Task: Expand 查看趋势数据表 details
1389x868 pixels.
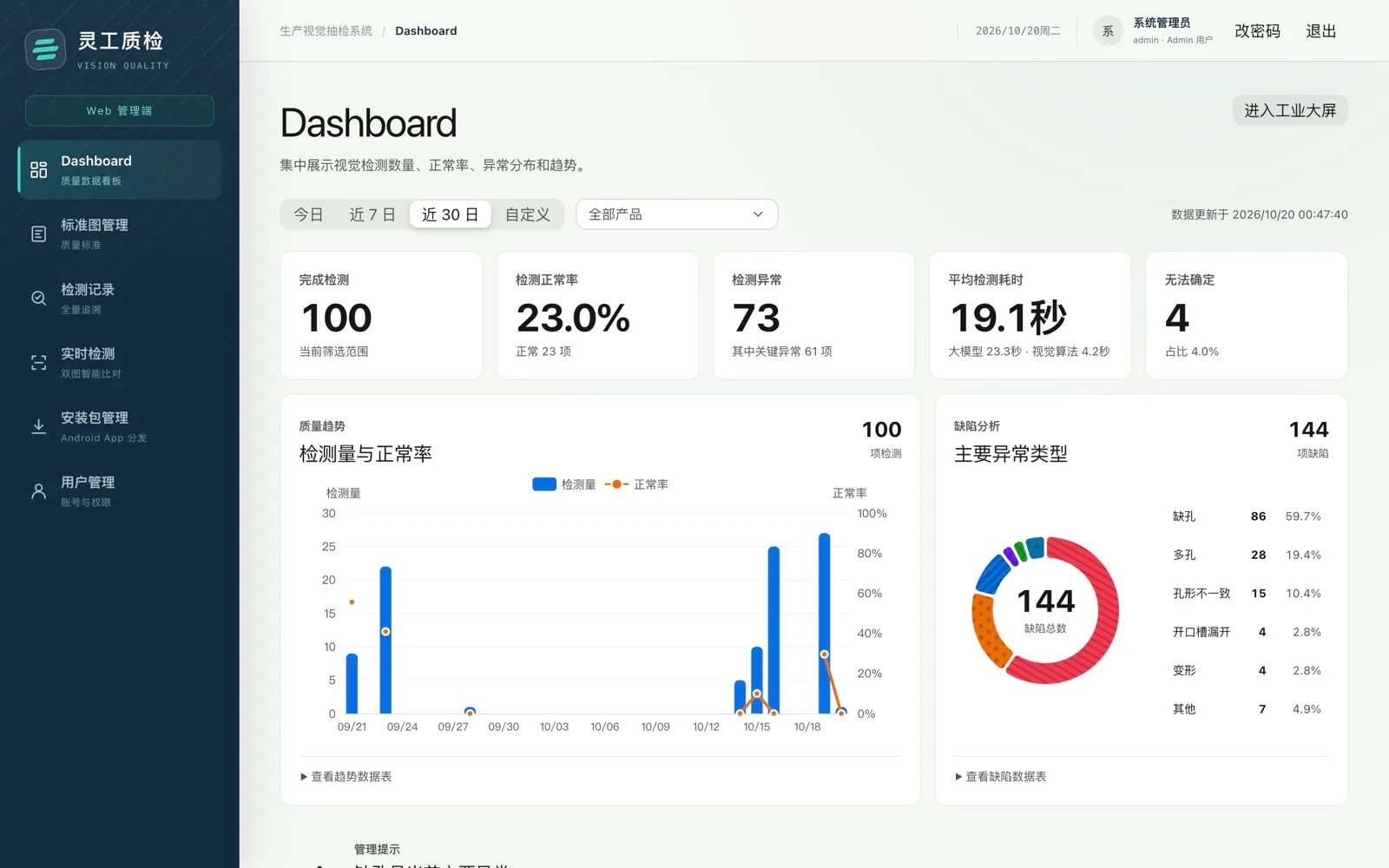Action: pos(346,777)
